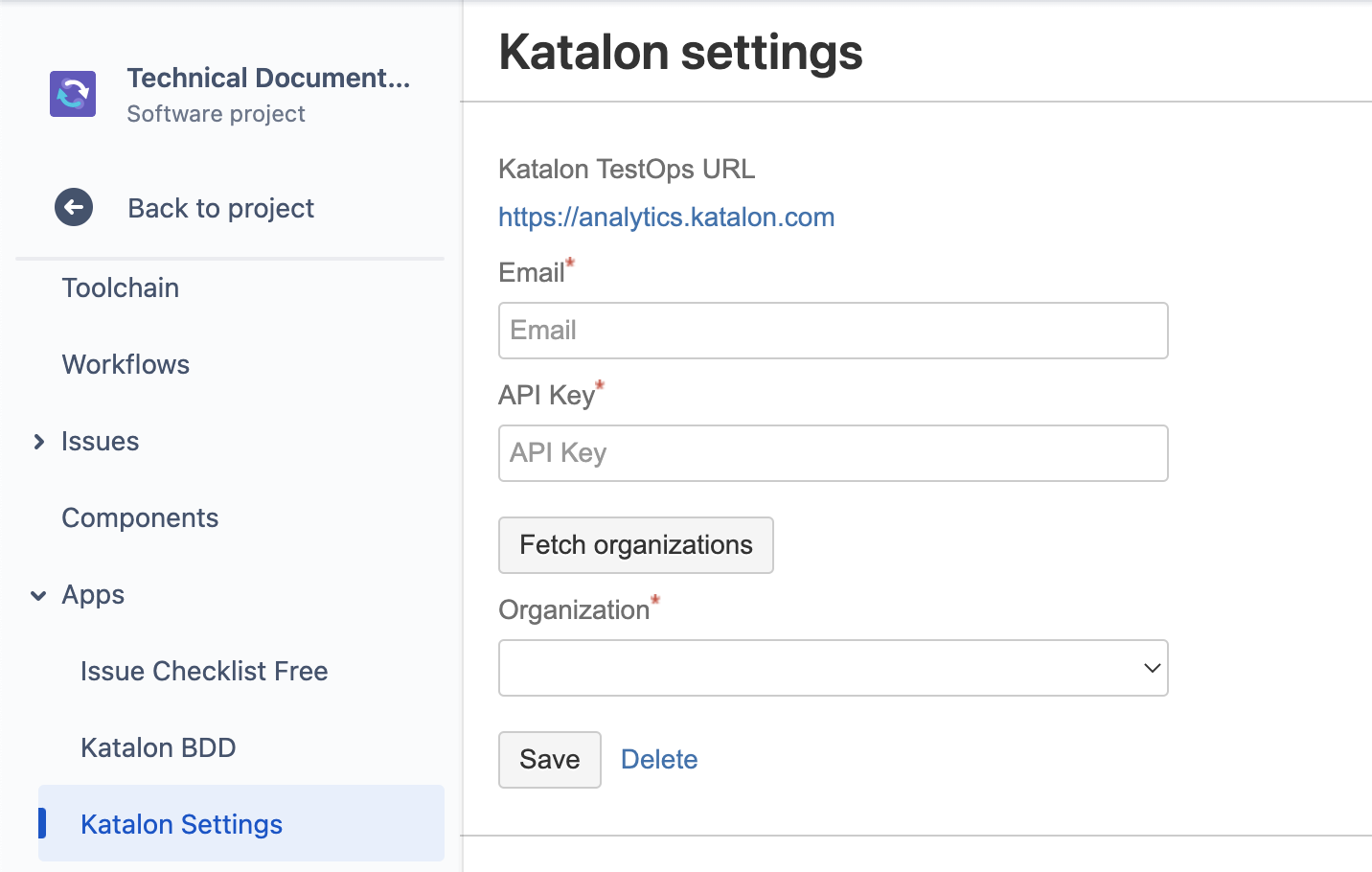Select Katalon Settings in the sidebar
This screenshot has height=872, width=1372.
[x=181, y=824]
